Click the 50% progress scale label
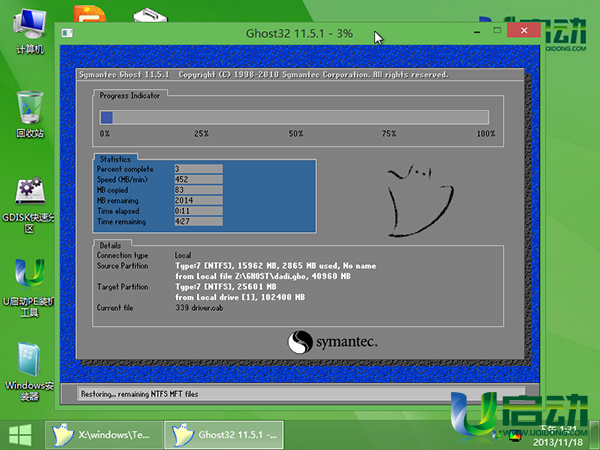 296,134
